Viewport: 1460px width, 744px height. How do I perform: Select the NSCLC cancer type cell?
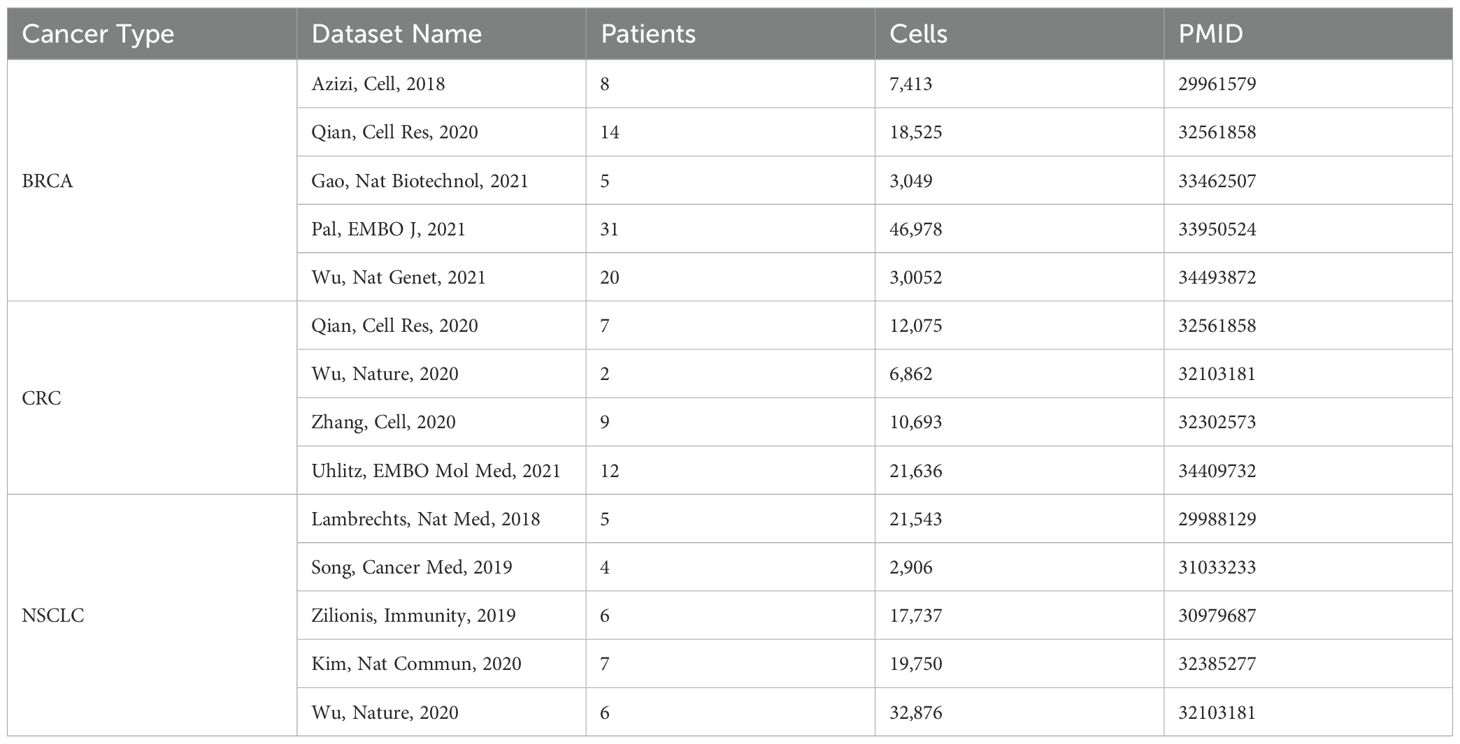[x=52, y=615]
